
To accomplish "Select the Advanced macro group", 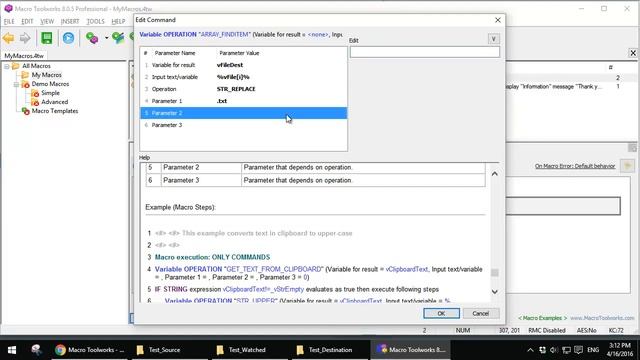I will 54,102.
